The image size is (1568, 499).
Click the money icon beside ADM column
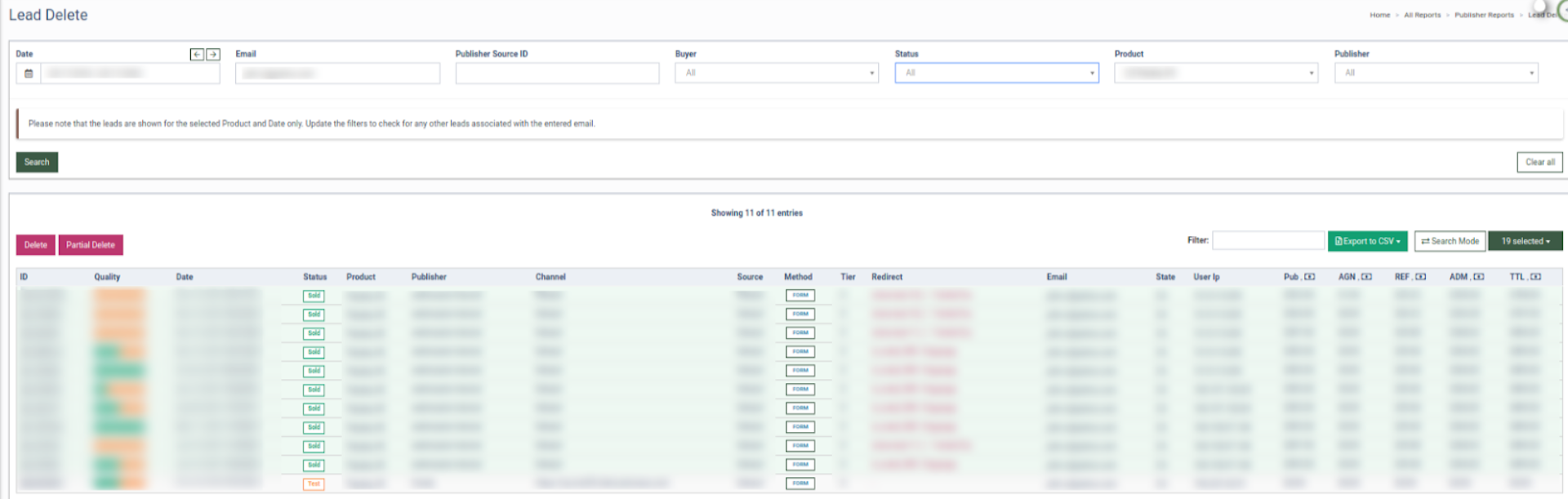click(1479, 277)
